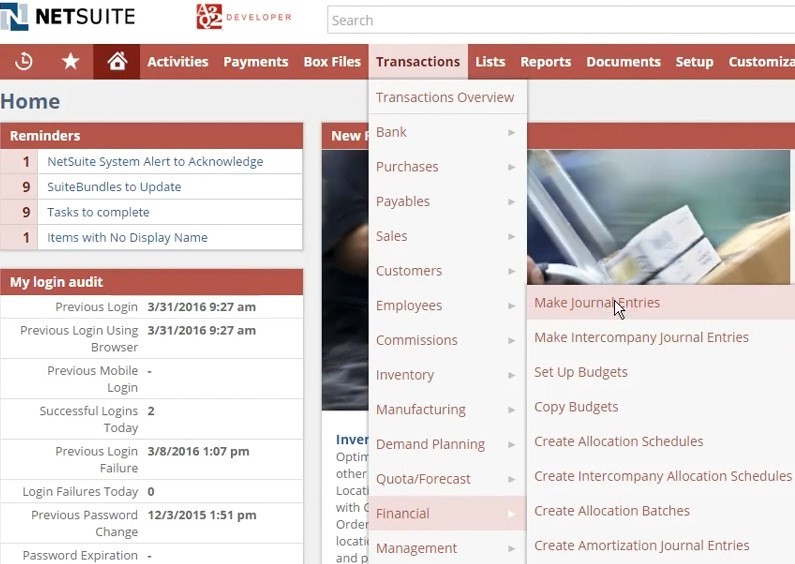The height and width of the screenshot is (564, 795).
Task: Expand the Demand Planning submenu
Action: click(448, 444)
